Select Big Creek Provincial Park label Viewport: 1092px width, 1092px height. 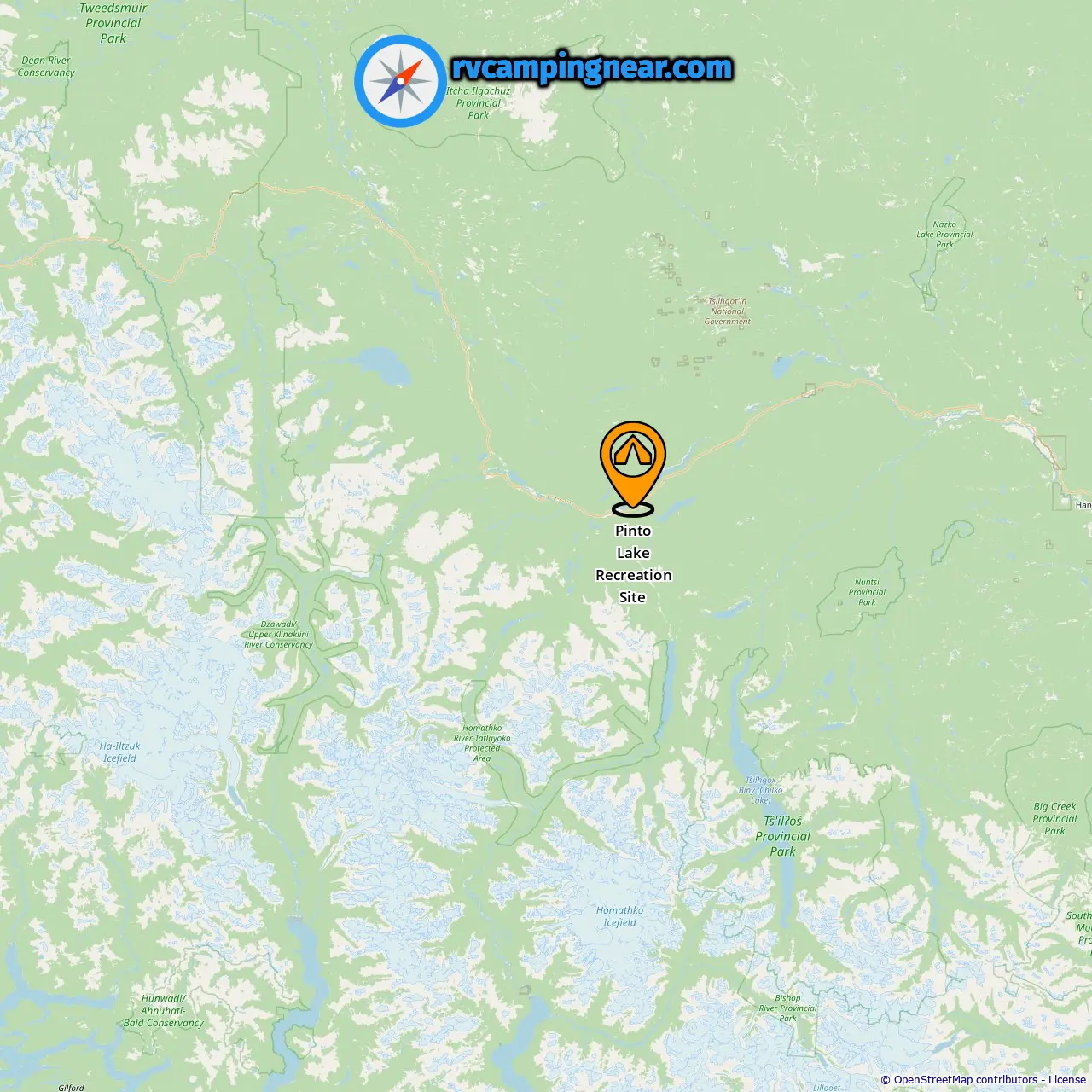click(1054, 818)
